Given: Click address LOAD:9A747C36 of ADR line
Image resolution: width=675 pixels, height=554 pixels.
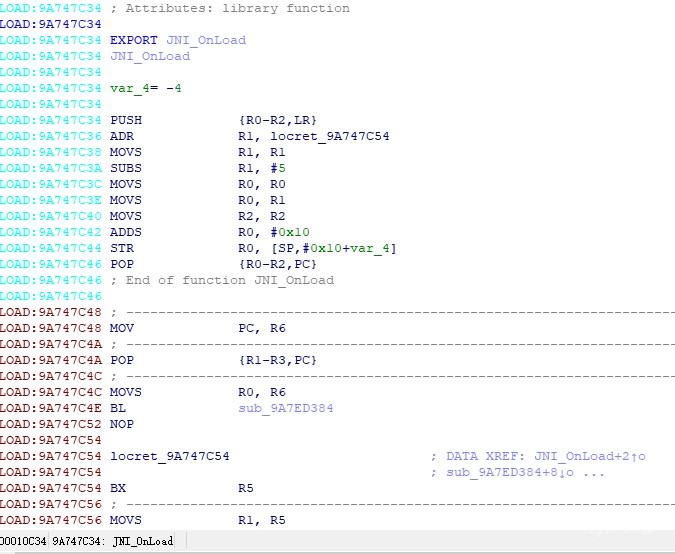Looking at the screenshot, I should point(51,136).
